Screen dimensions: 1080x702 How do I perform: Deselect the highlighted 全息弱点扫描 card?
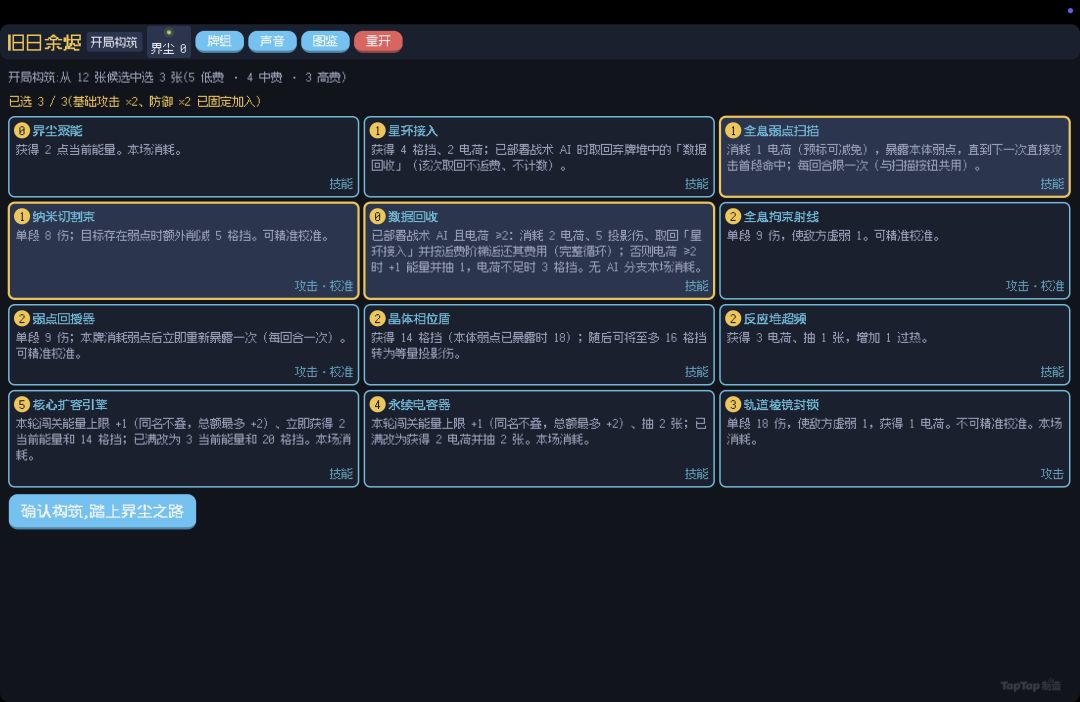pos(895,157)
